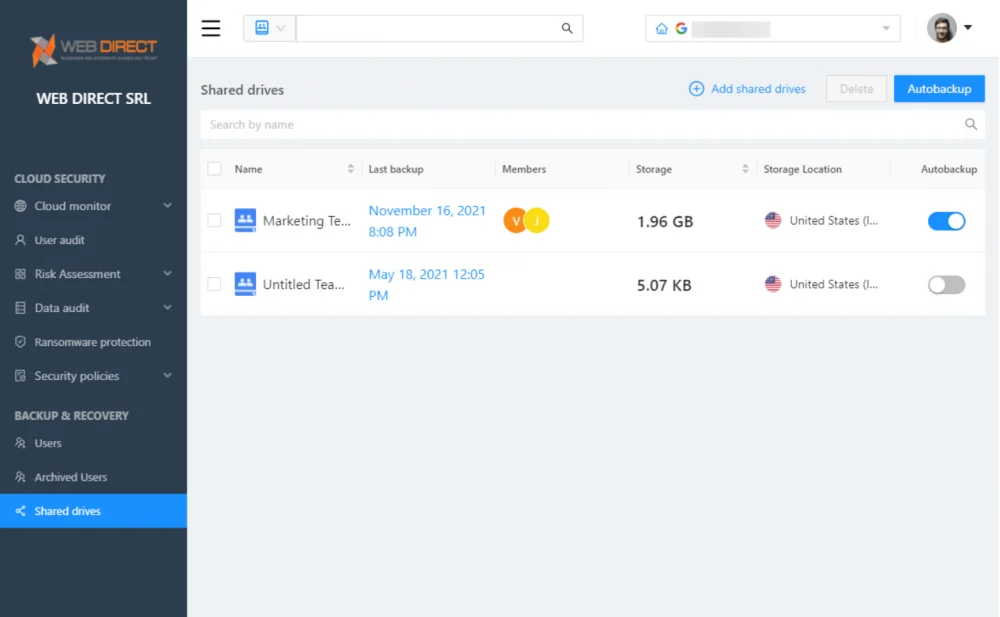The height and width of the screenshot is (617, 1000).
Task: Open November 16, 2021 backup link
Action: tap(427, 221)
